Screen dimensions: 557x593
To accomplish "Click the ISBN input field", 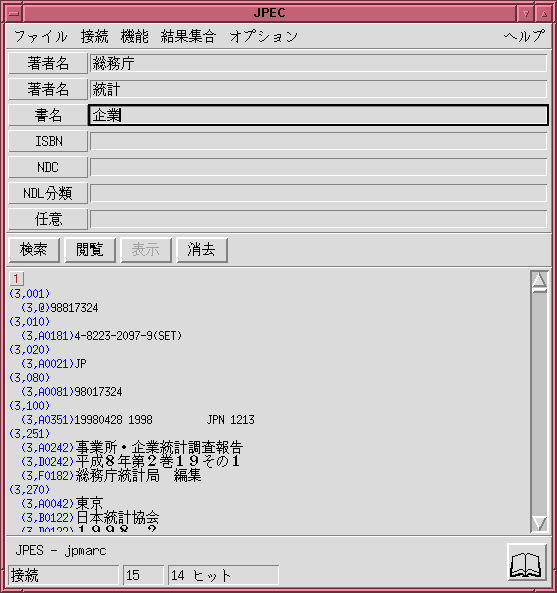I will click(x=318, y=141).
